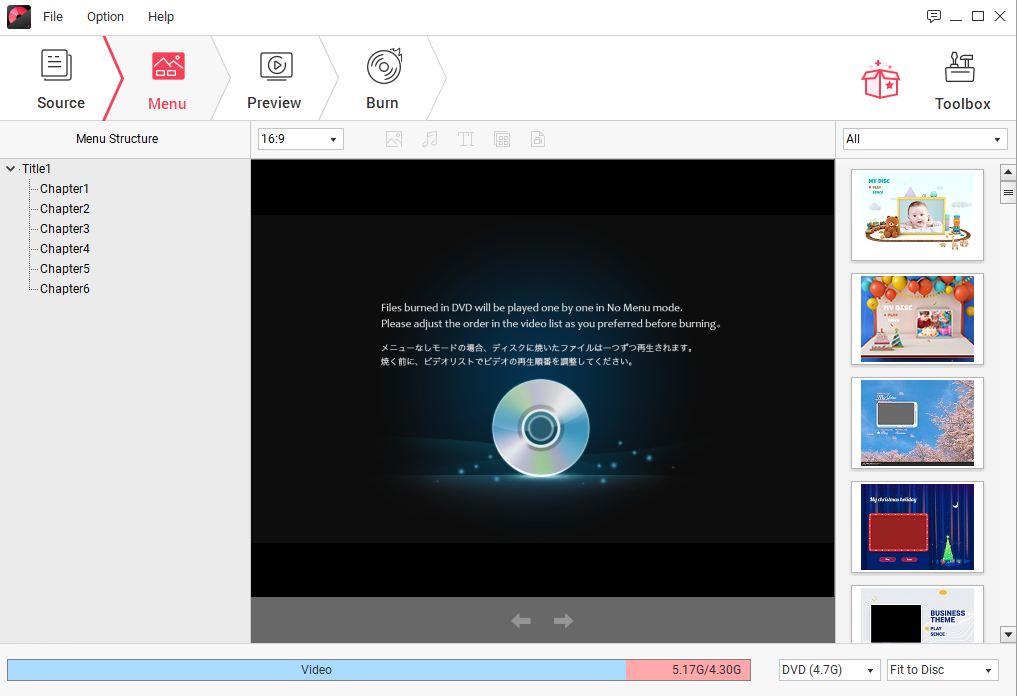Image resolution: width=1017 pixels, height=696 pixels.
Task: Open the Option menu
Action: pos(105,17)
